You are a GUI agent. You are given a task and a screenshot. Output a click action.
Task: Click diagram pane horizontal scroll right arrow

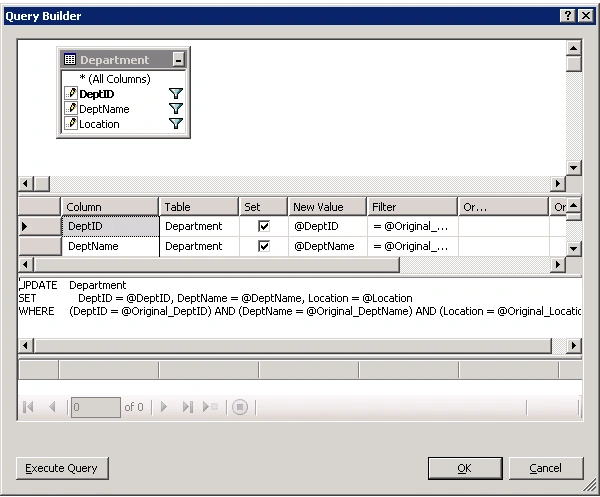[x=558, y=184]
